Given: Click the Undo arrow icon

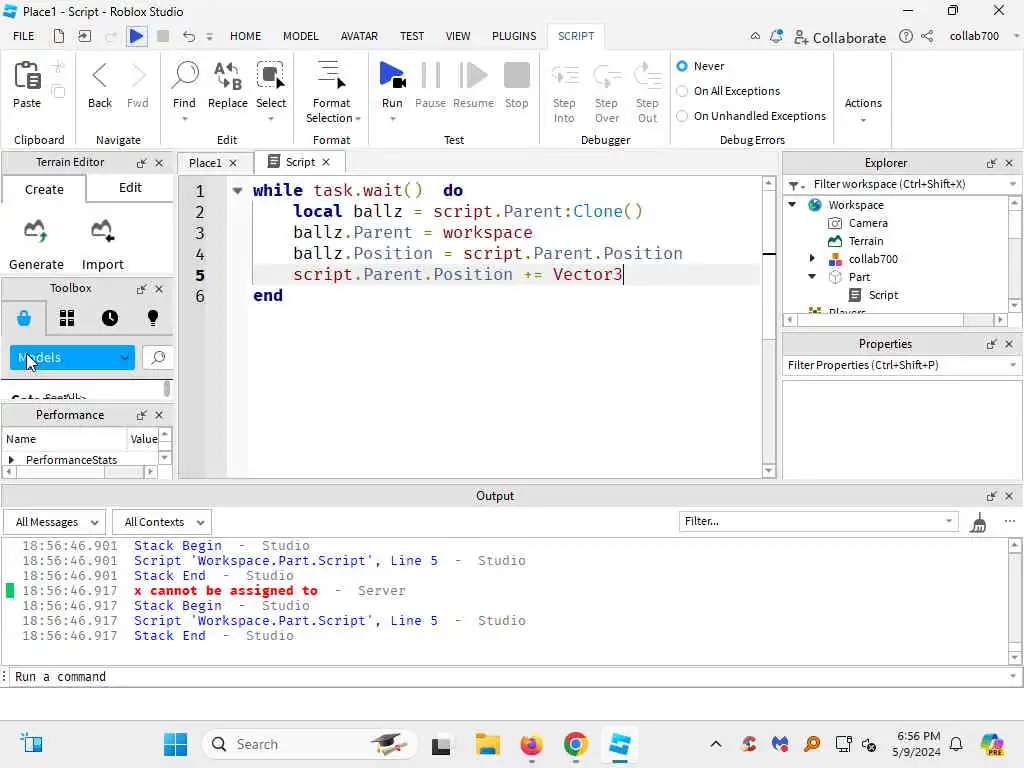Looking at the screenshot, I should [x=189, y=36].
